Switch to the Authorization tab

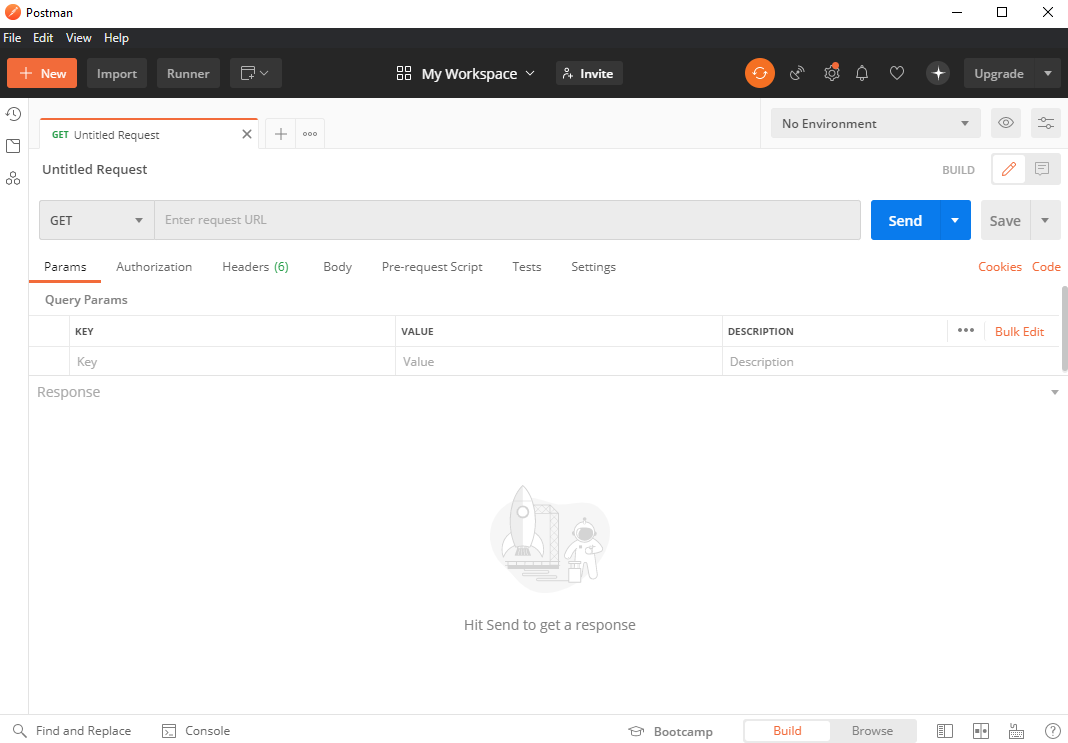pyautogui.click(x=154, y=266)
